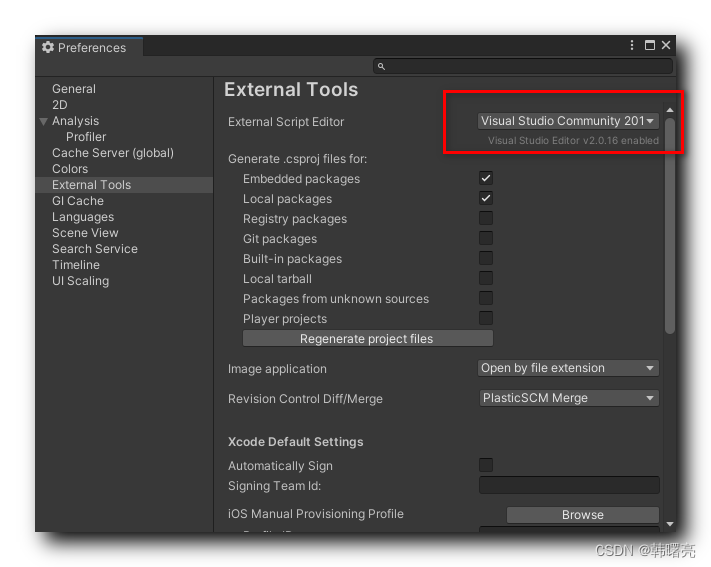Viewport: 711px width, 567px height.
Task: Open Scene View preferences
Action: pos(85,233)
